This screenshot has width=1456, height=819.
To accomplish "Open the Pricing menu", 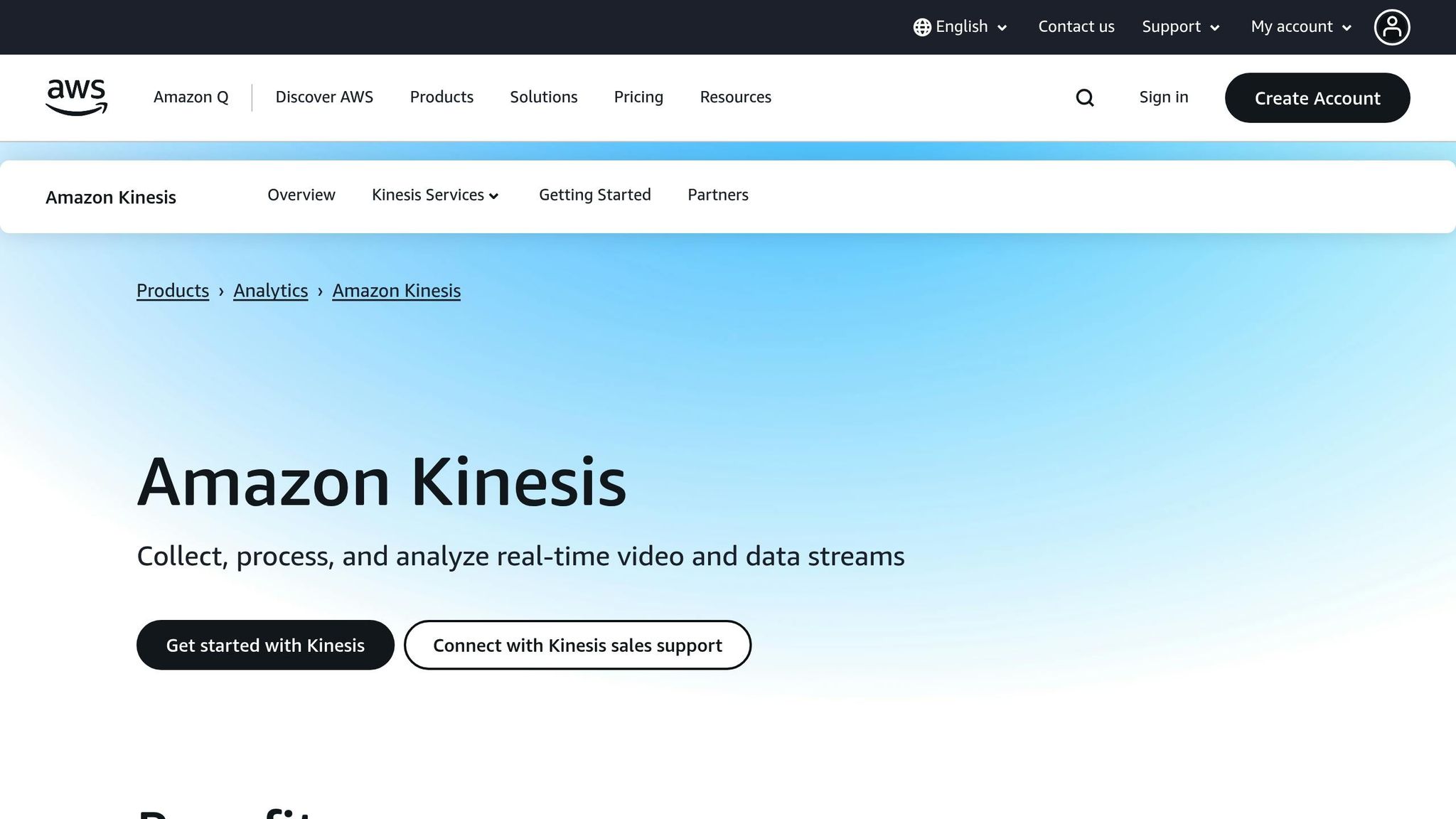I will 638,97.
